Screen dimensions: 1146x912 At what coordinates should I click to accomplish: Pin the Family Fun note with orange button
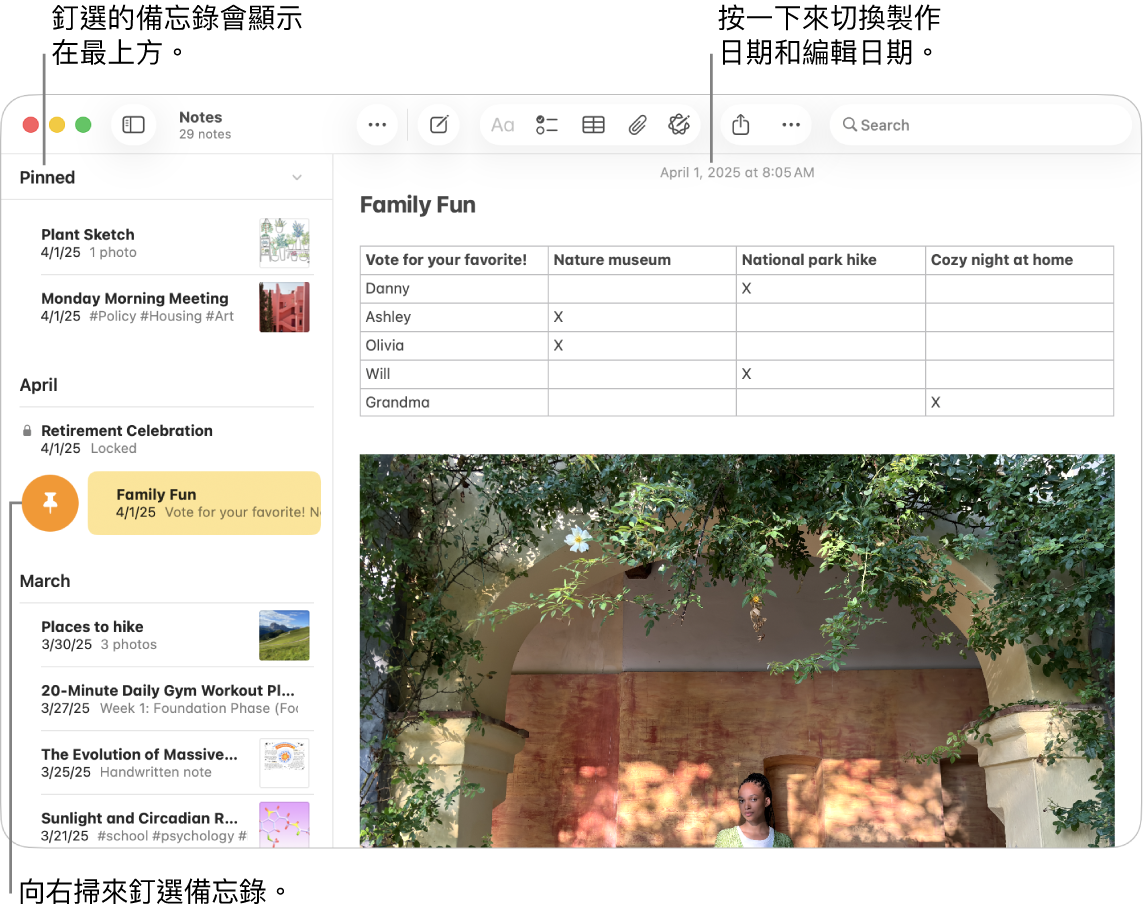[50, 502]
